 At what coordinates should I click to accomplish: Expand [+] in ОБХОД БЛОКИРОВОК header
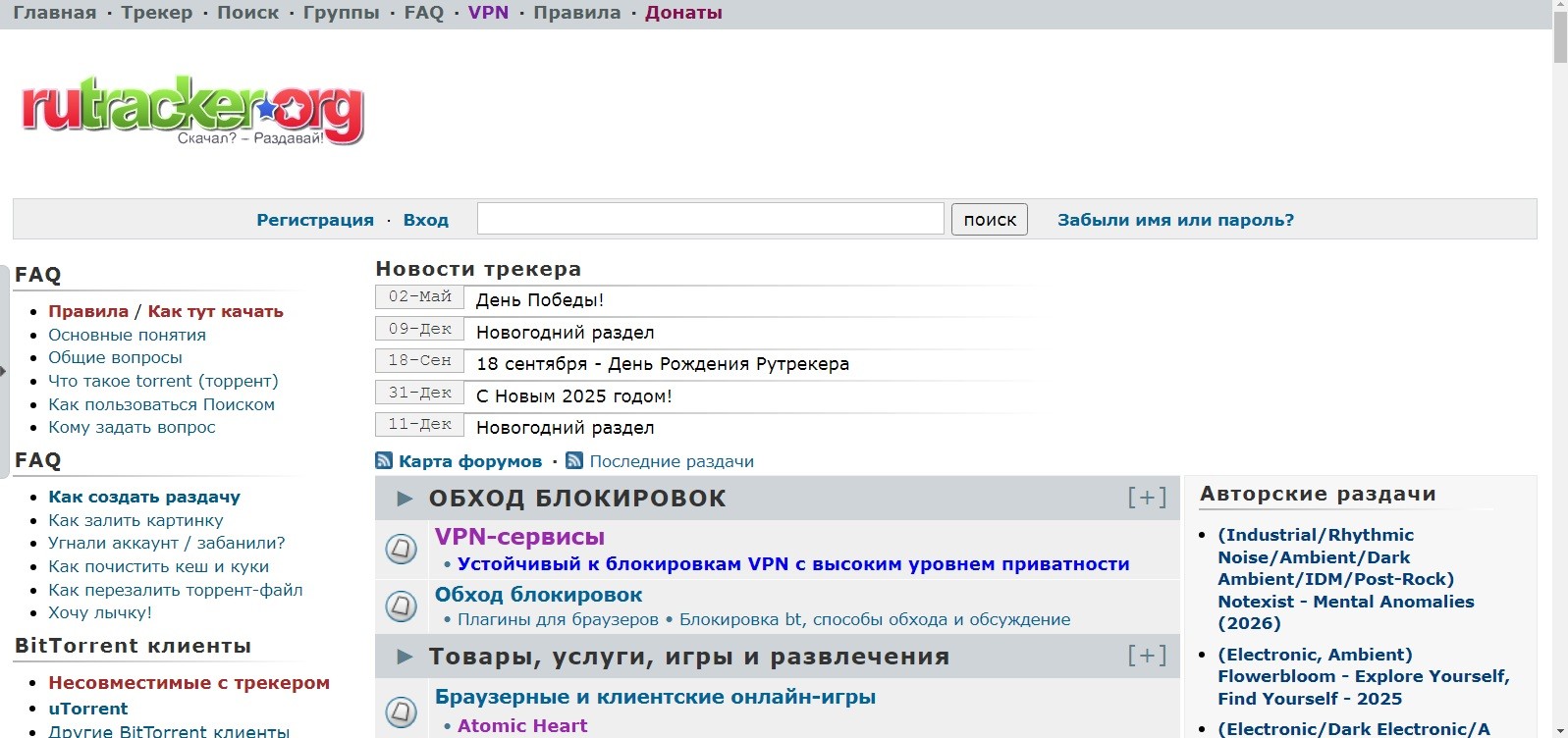pos(1147,498)
